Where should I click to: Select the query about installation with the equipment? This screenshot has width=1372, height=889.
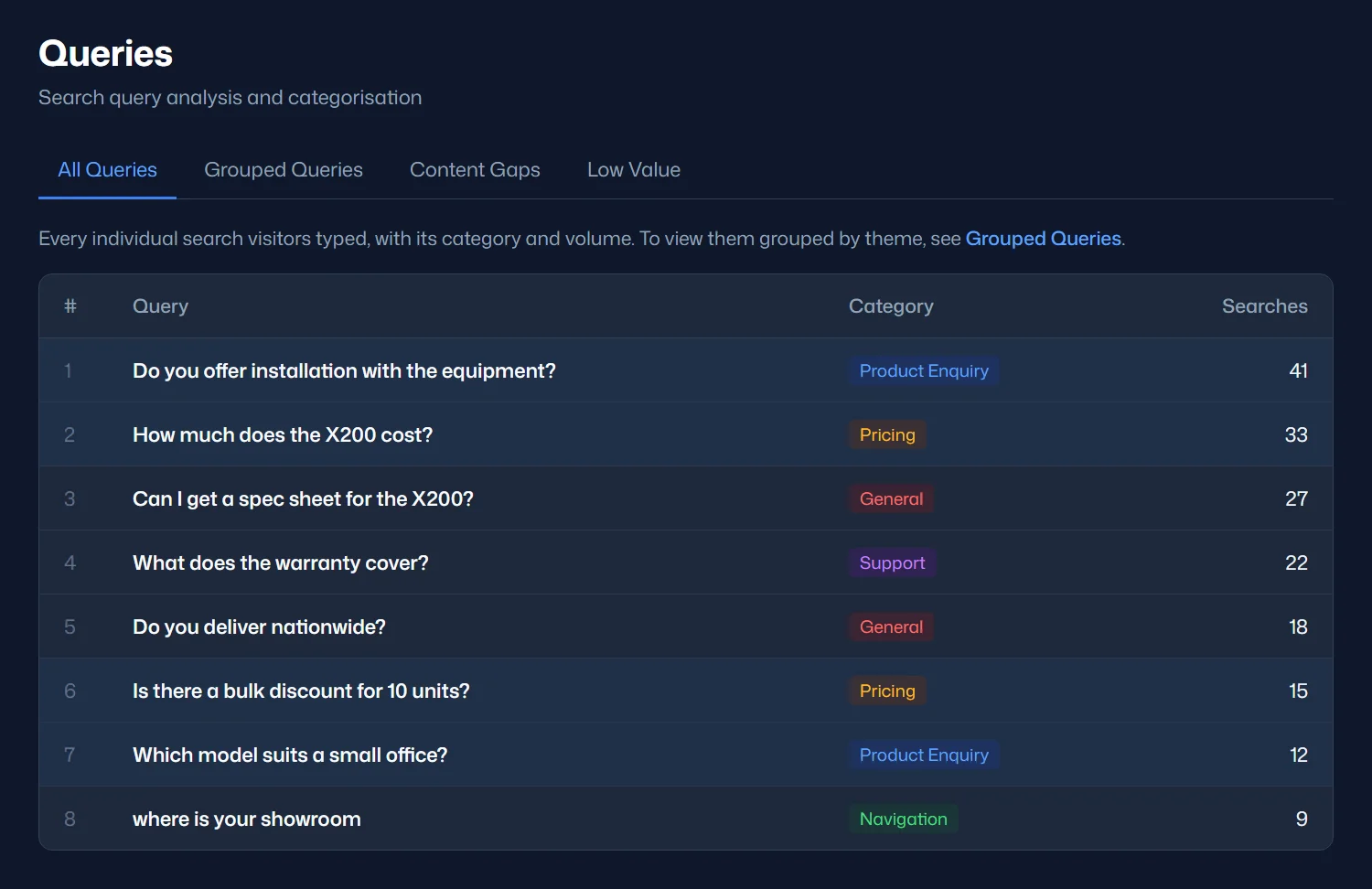click(x=344, y=370)
